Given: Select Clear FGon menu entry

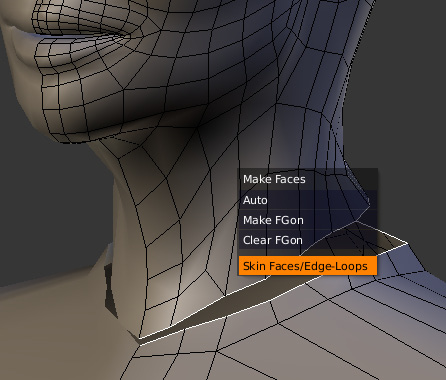Looking at the screenshot, I should click(x=308, y=240).
